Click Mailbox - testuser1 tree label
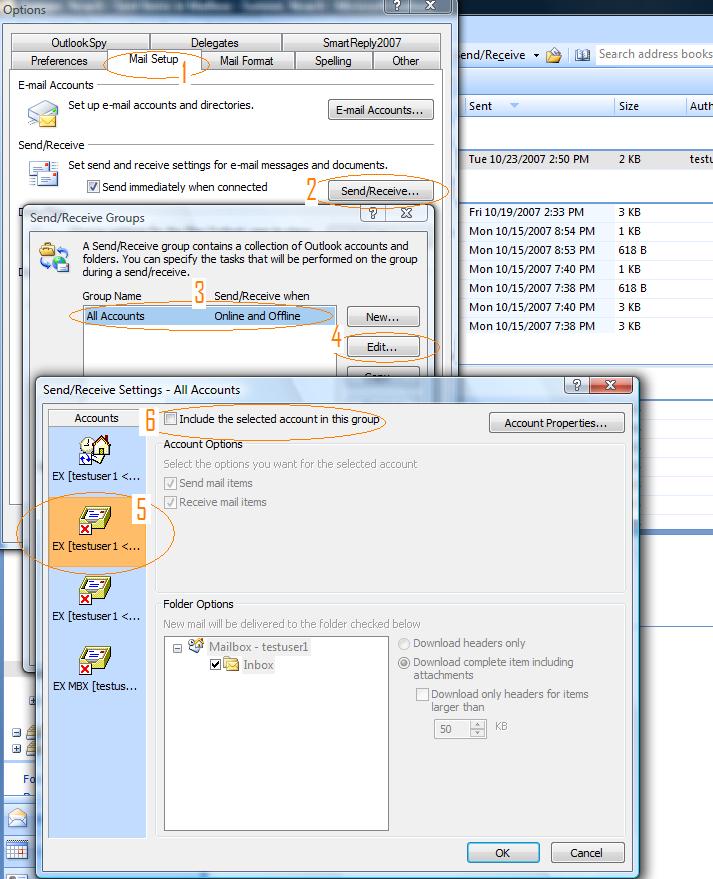Image resolution: width=713 pixels, height=879 pixels. (258, 647)
